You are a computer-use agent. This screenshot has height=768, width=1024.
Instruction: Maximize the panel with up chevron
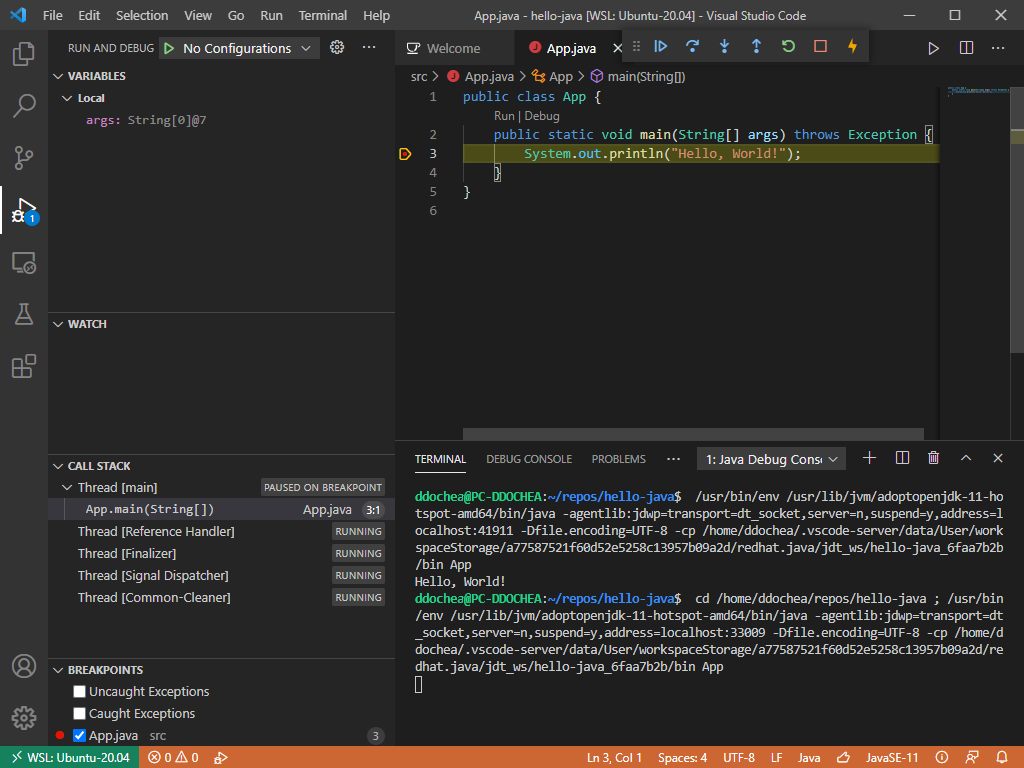(966, 458)
